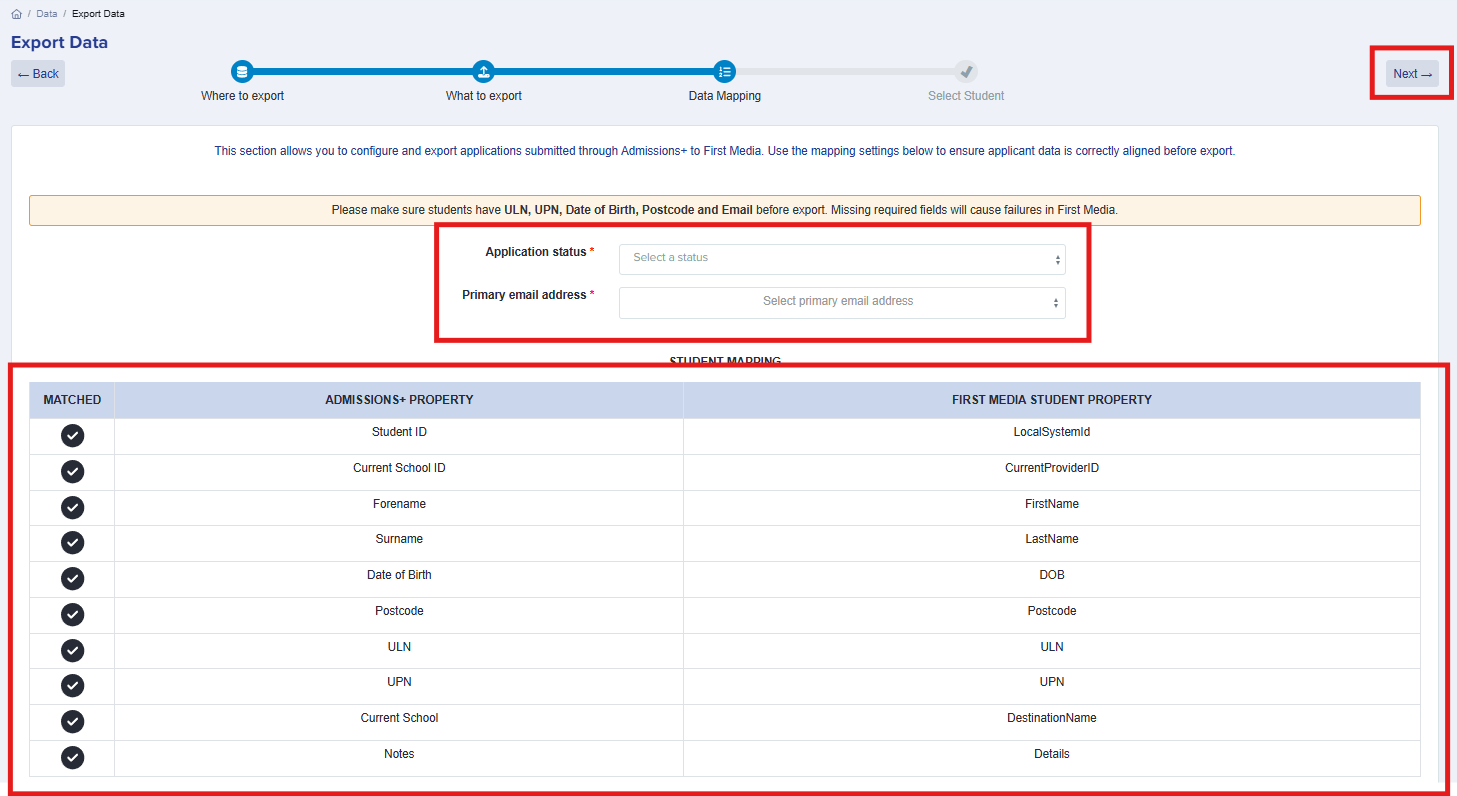The width and height of the screenshot is (1457, 796).
Task: Click the Where to export step label
Action: 243,96
